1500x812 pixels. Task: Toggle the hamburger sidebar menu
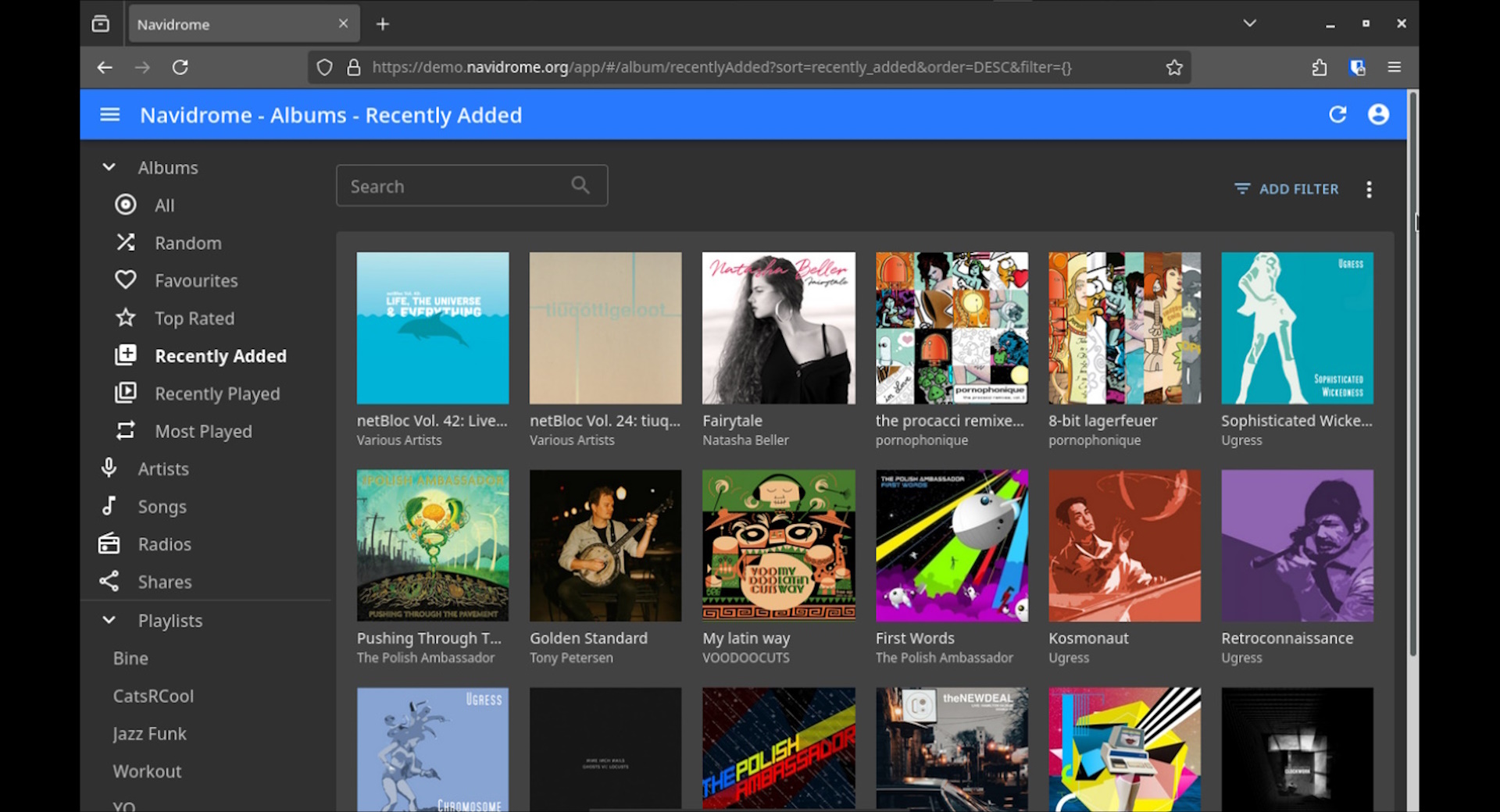(109, 115)
